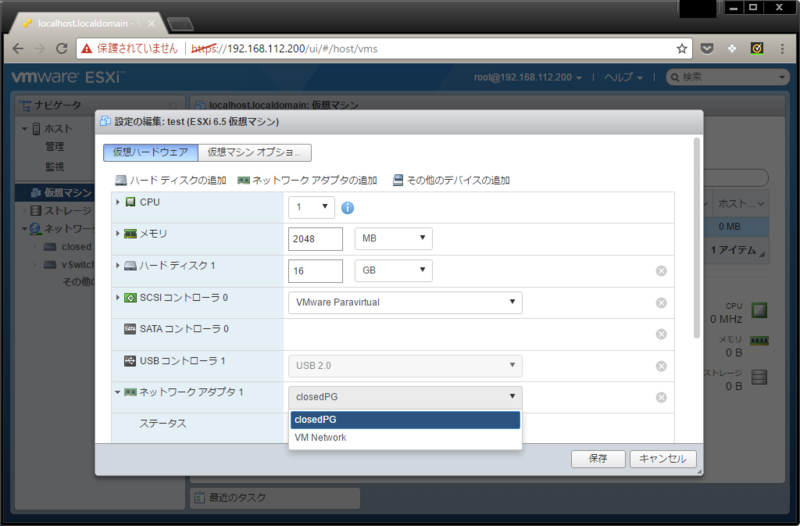Click the disk size field showing 16

tap(315, 271)
